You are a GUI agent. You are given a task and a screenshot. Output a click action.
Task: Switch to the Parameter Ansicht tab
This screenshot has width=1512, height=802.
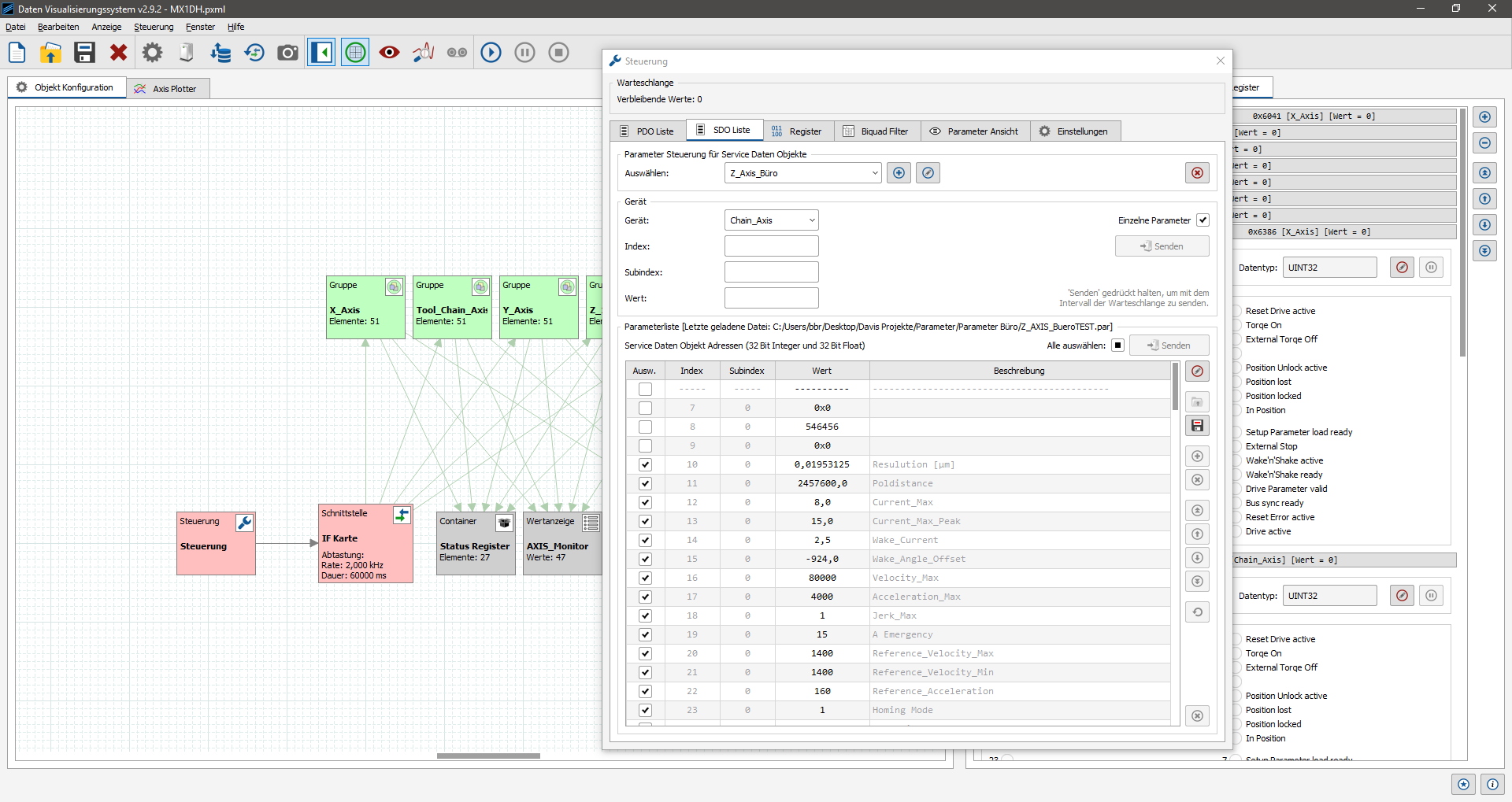(974, 131)
